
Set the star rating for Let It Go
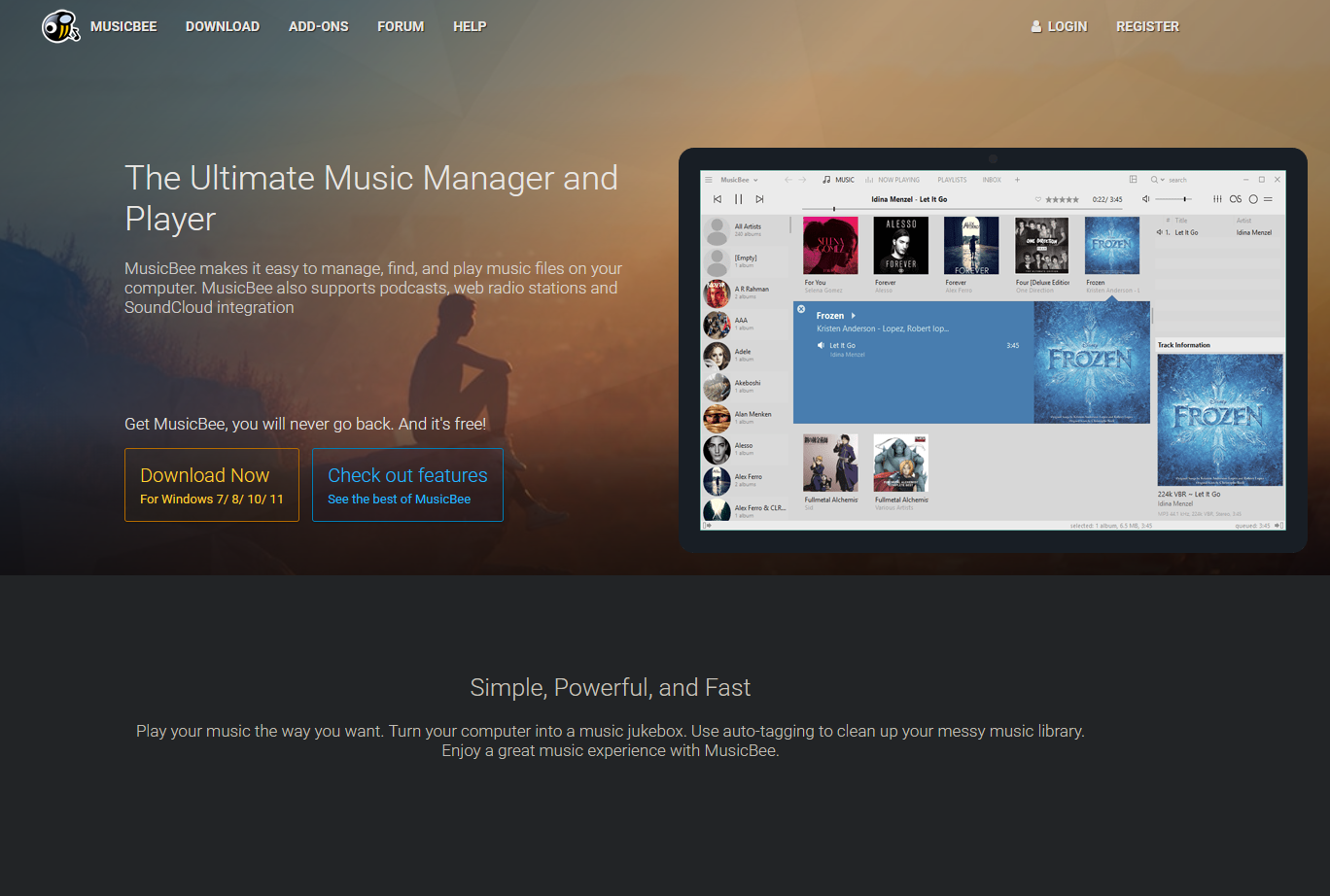coord(1063,200)
